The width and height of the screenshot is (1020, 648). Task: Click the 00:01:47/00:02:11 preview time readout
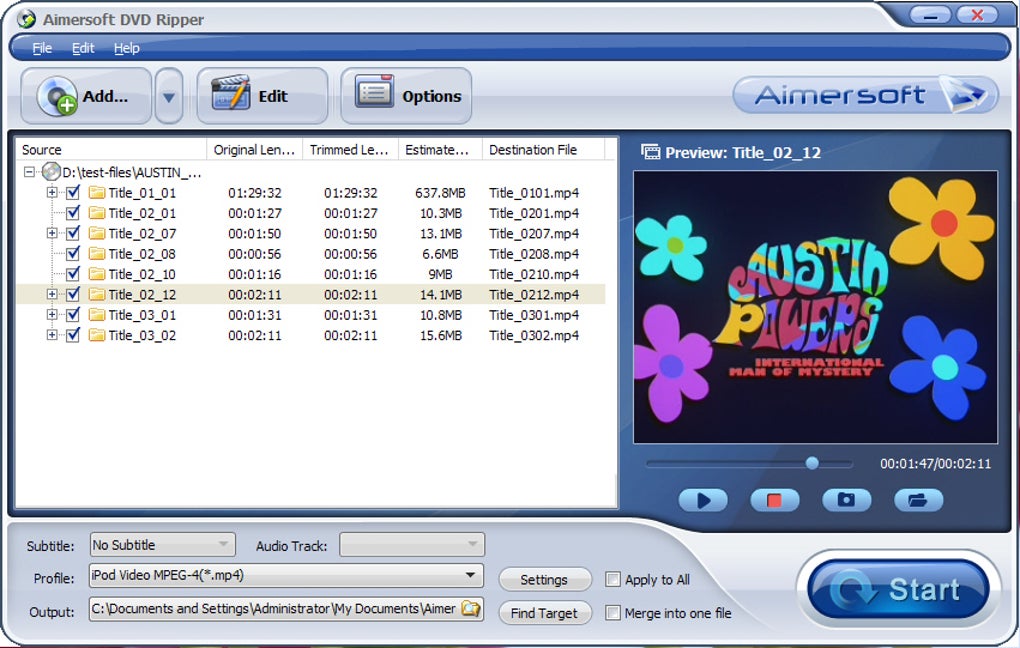(x=935, y=464)
